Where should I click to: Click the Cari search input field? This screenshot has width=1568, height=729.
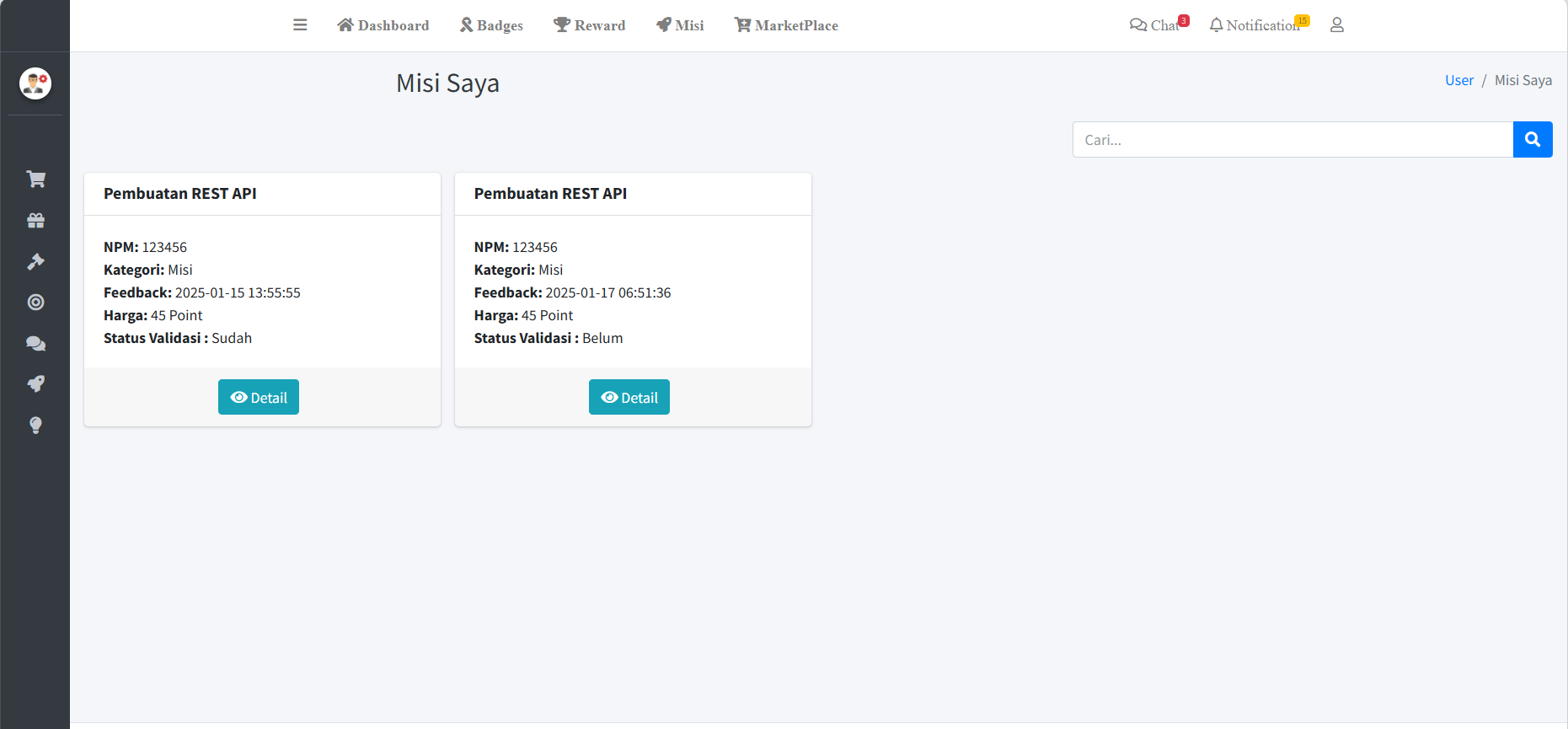click(1292, 140)
